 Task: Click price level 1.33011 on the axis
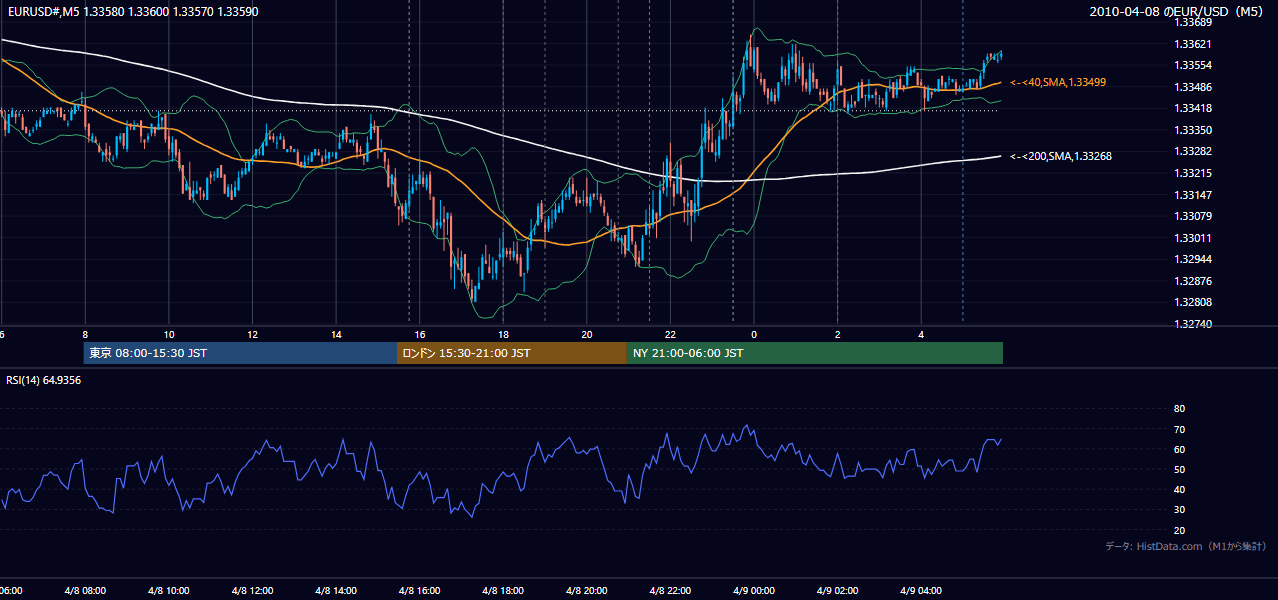[1193, 238]
